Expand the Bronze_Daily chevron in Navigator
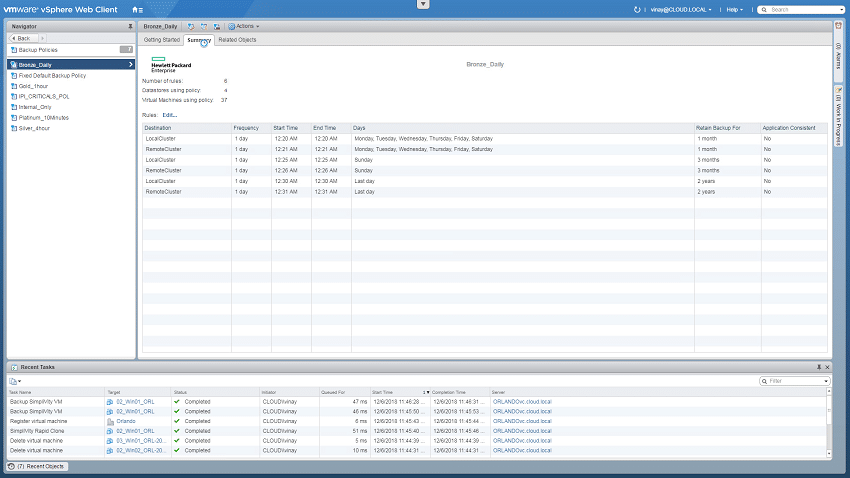The image size is (850, 478). click(x=131, y=64)
